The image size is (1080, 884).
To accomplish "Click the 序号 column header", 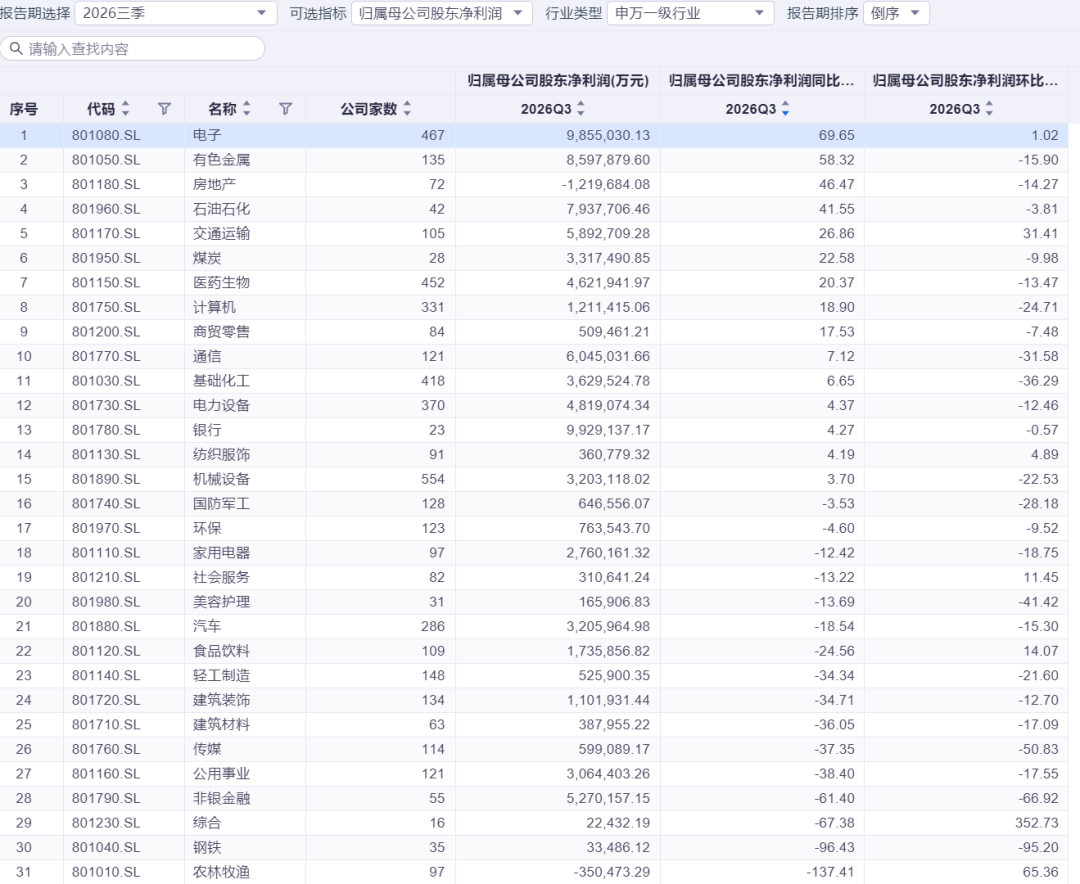I will click(23, 109).
